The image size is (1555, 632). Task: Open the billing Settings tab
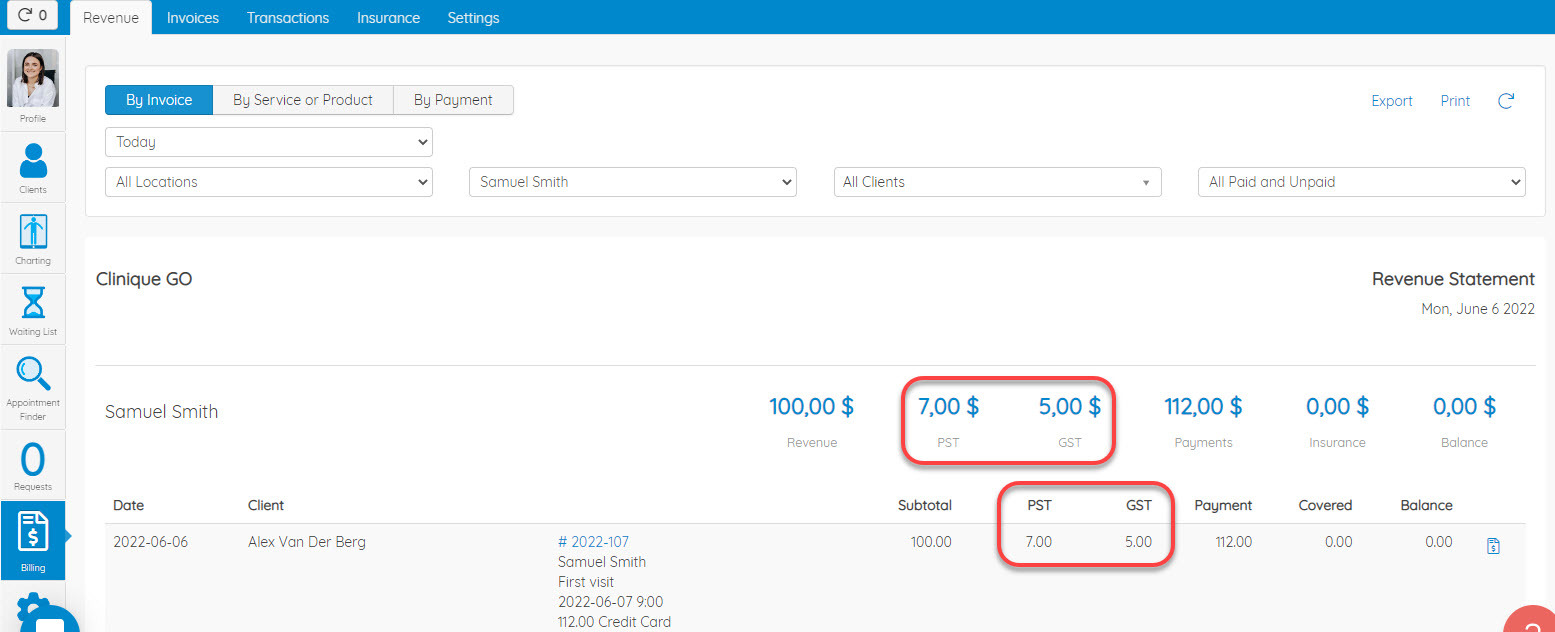pyautogui.click(x=473, y=18)
